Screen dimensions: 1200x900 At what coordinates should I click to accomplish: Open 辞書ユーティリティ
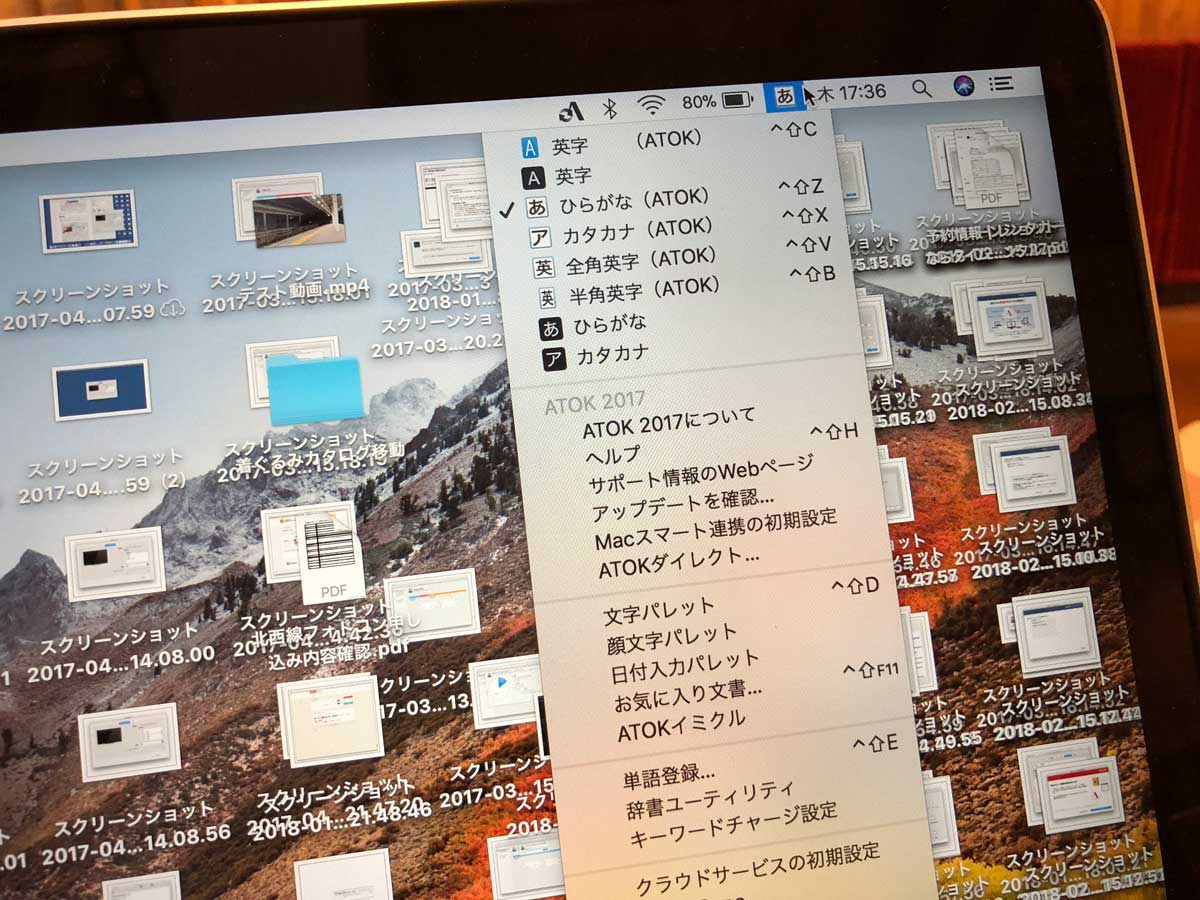click(x=709, y=796)
